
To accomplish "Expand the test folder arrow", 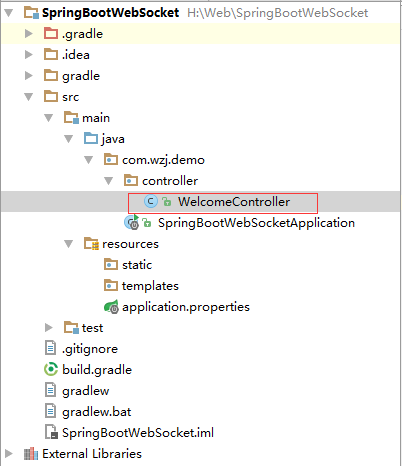I will 49,328.
